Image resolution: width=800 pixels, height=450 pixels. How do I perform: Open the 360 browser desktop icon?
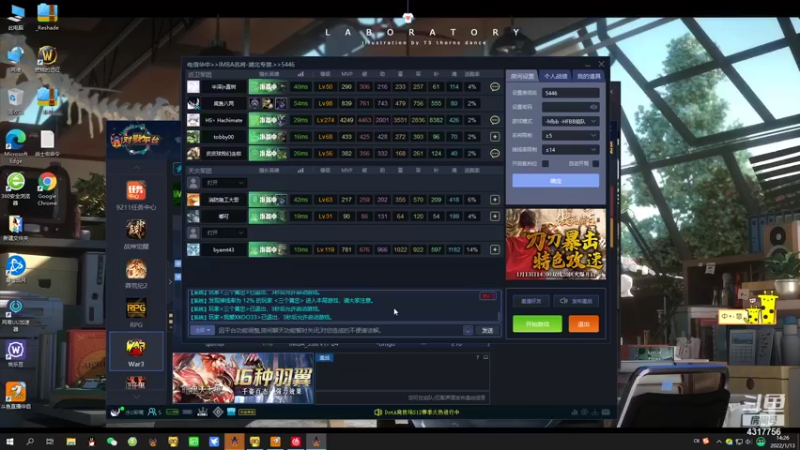pos(16,189)
